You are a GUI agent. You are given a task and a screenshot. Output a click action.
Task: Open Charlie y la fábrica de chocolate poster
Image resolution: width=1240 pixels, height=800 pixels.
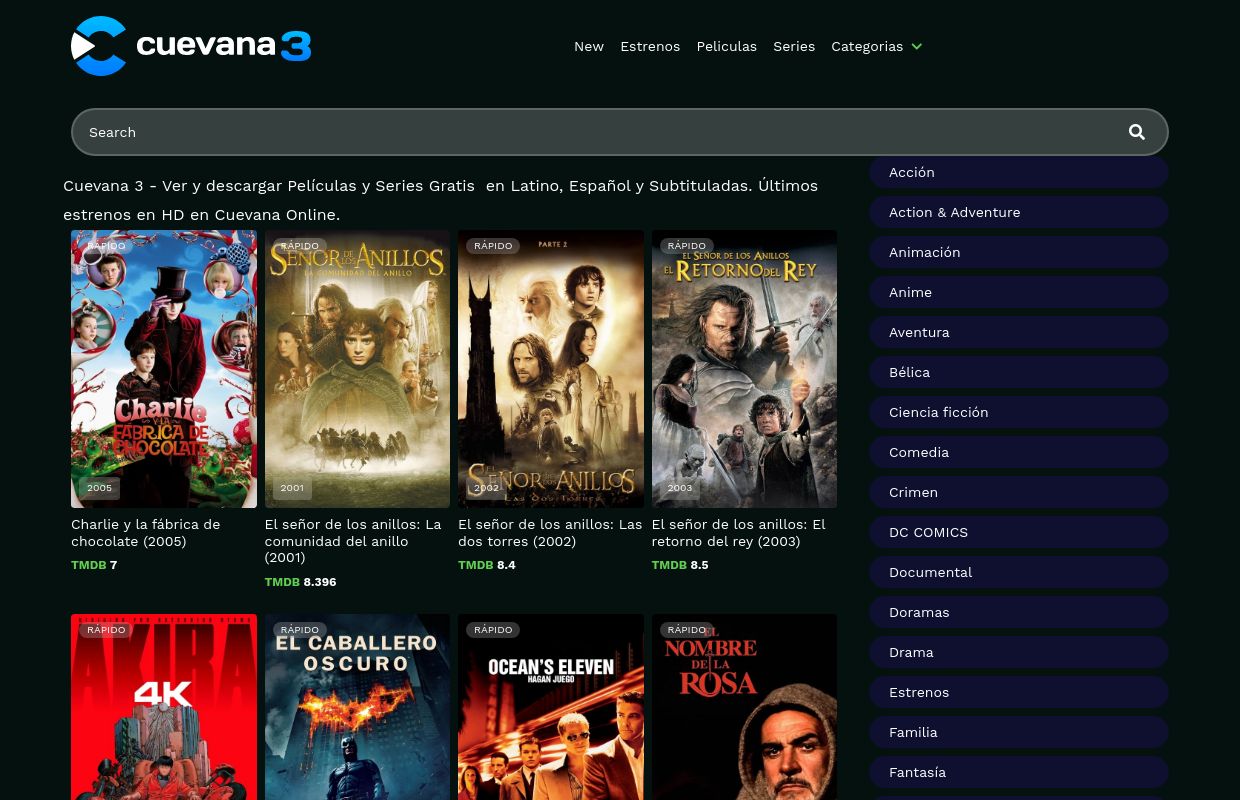[x=164, y=369]
